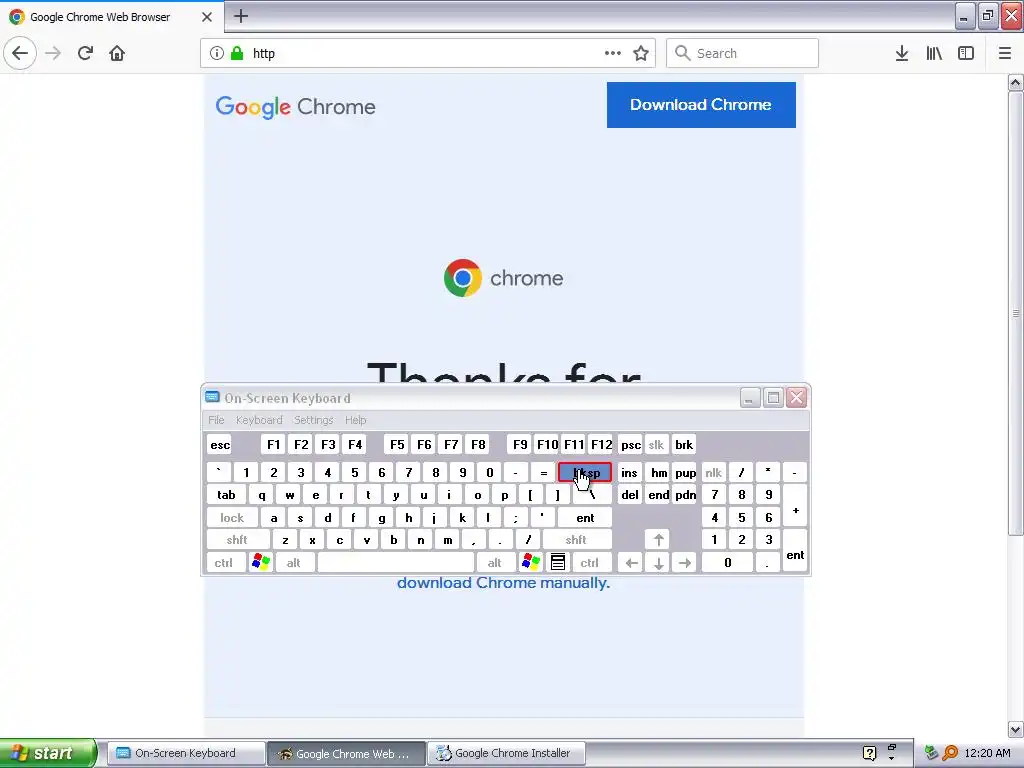The image size is (1024, 768).
Task: Toggle the sidebar view icon
Action: coord(966,53)
